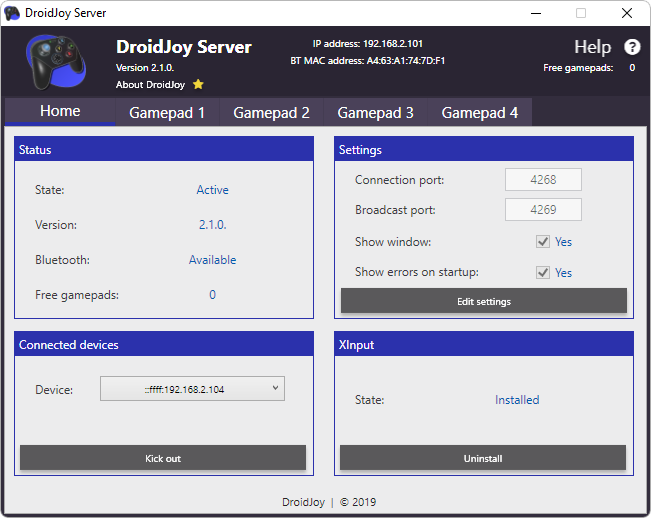Click the IP address 192.168.2.101 text

[367, 44]
